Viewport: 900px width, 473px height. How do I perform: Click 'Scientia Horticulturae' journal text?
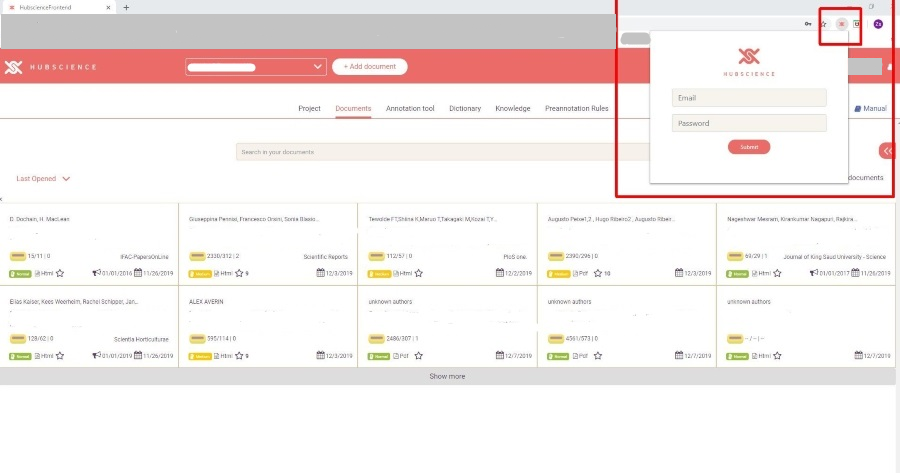click(141, 339)
